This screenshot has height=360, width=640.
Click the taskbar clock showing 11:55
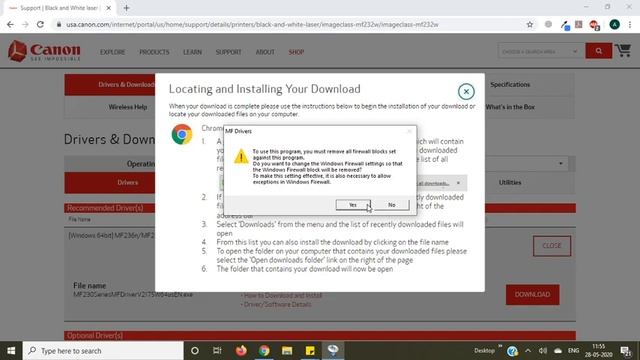pyautogui.click(x=598, y=351)
